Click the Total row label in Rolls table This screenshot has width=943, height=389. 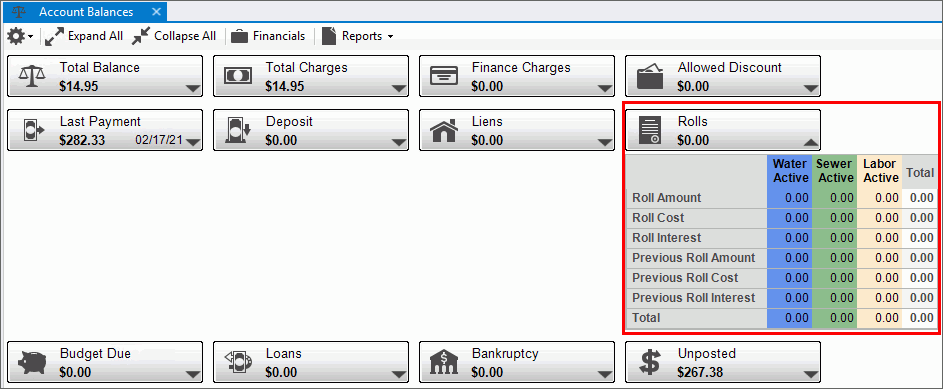646,318
